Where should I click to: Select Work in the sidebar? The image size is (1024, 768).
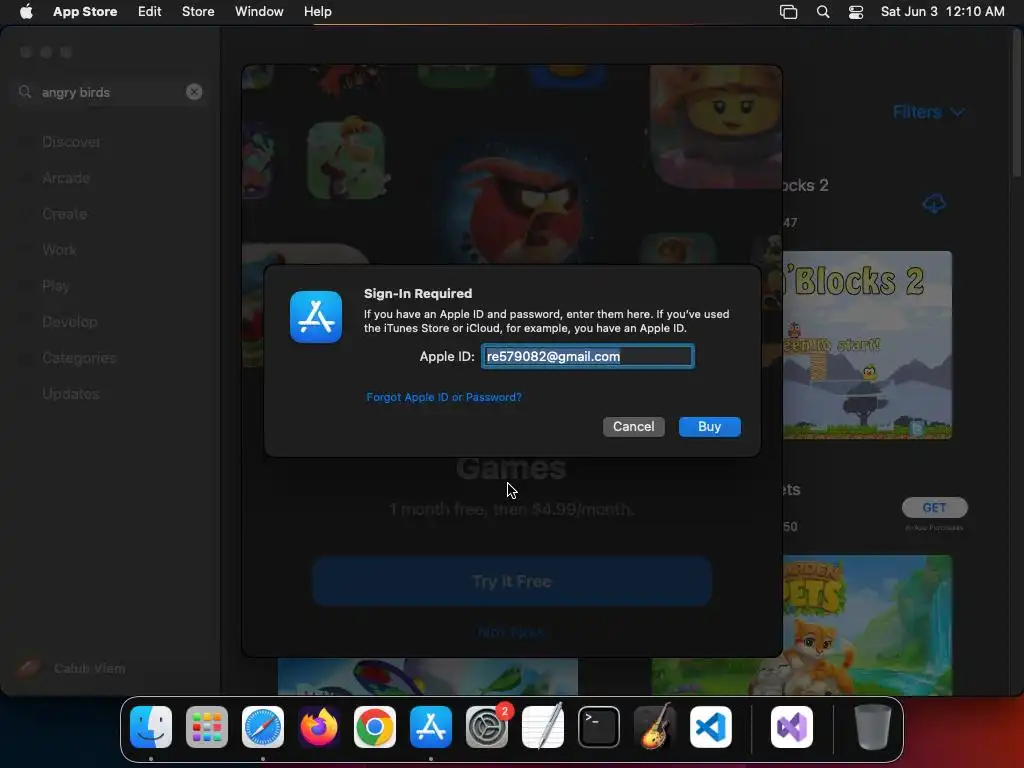tap(59, 249)
